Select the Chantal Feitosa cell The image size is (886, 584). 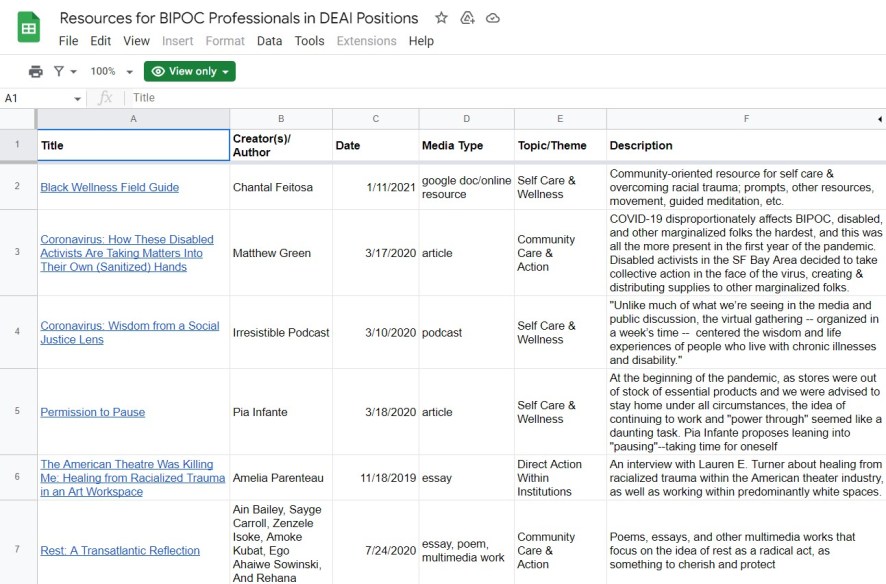pyautogui.click(x=281, y=187)
